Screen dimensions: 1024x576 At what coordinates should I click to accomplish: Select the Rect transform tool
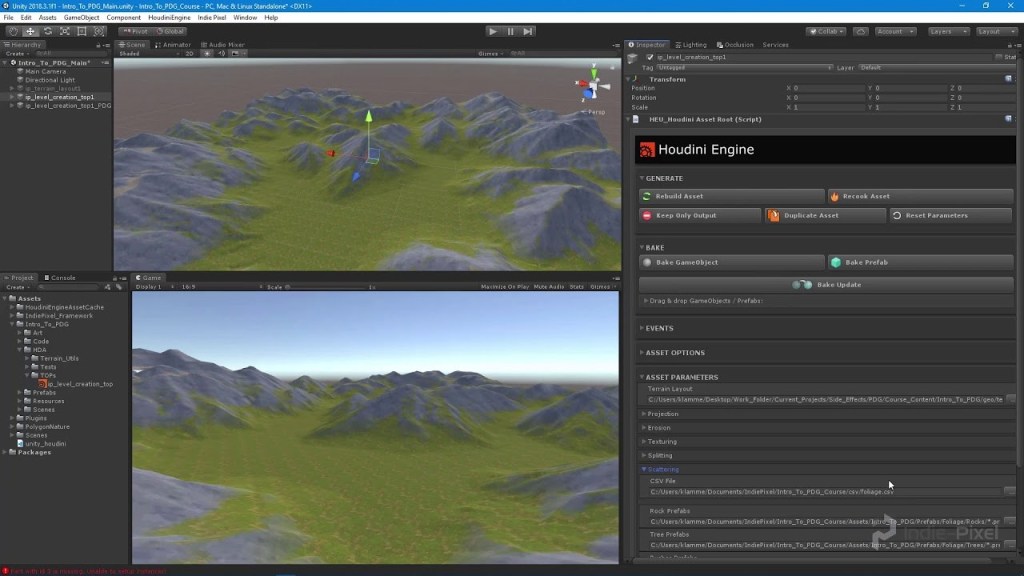click(x=82, y=31)
